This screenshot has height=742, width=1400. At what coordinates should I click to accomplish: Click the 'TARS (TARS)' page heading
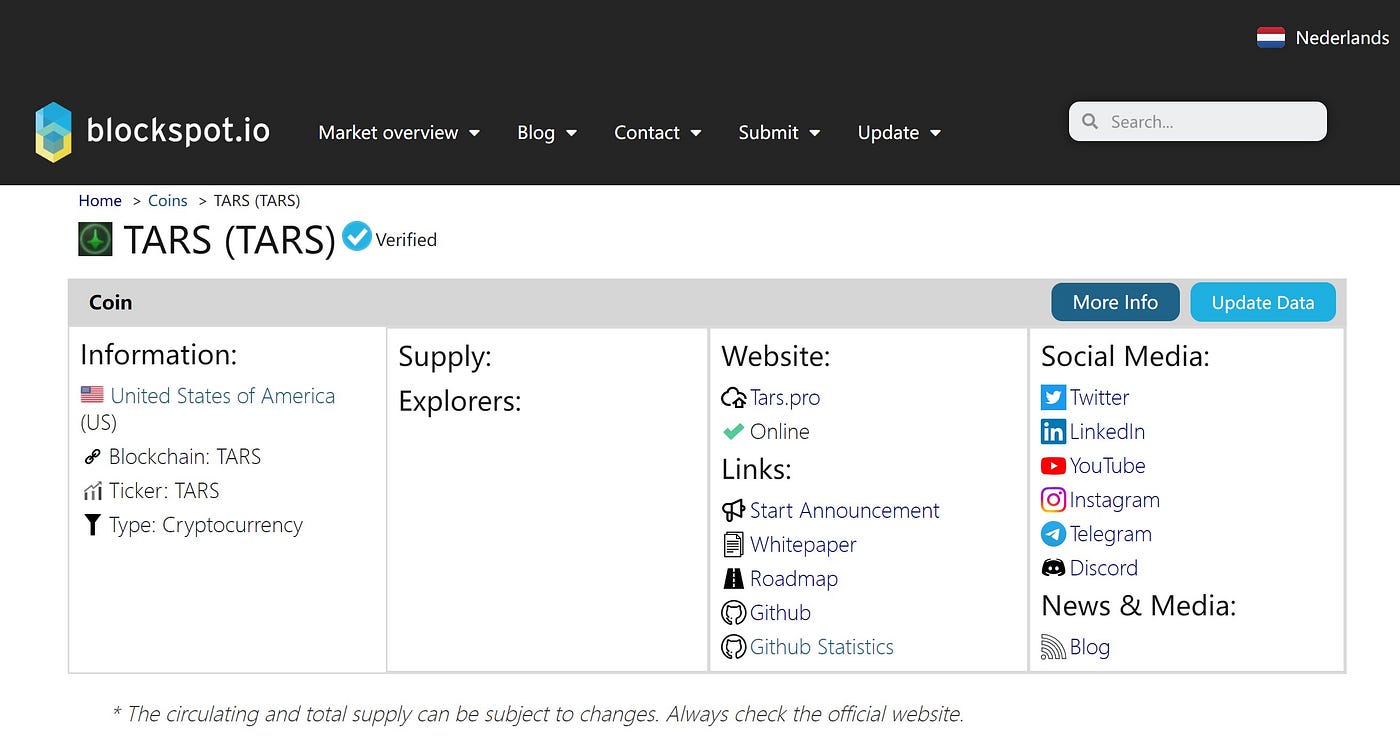[229, 240]
